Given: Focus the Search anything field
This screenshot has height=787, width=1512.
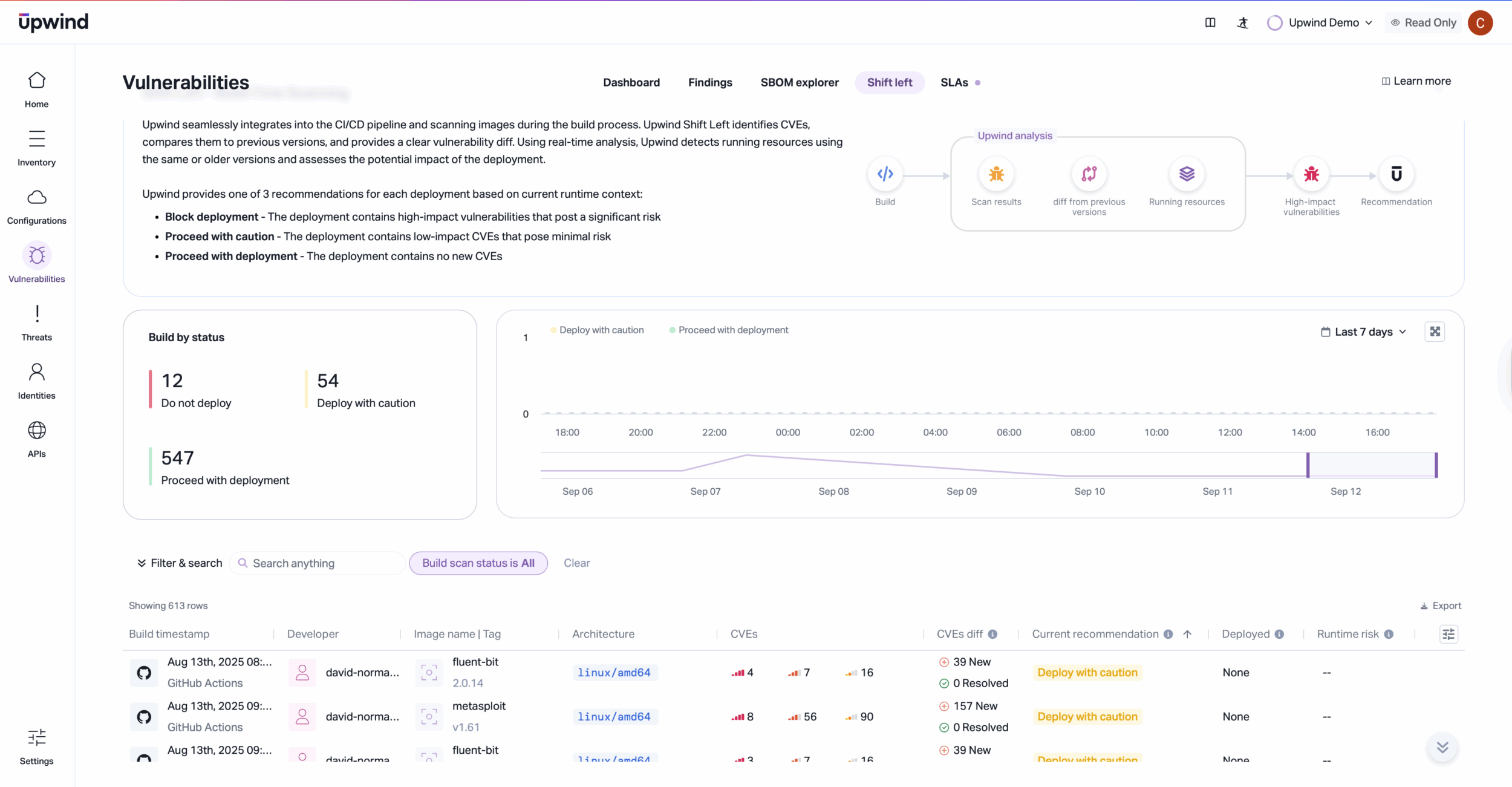Looking at the screenshot, I should coord(318,563).
